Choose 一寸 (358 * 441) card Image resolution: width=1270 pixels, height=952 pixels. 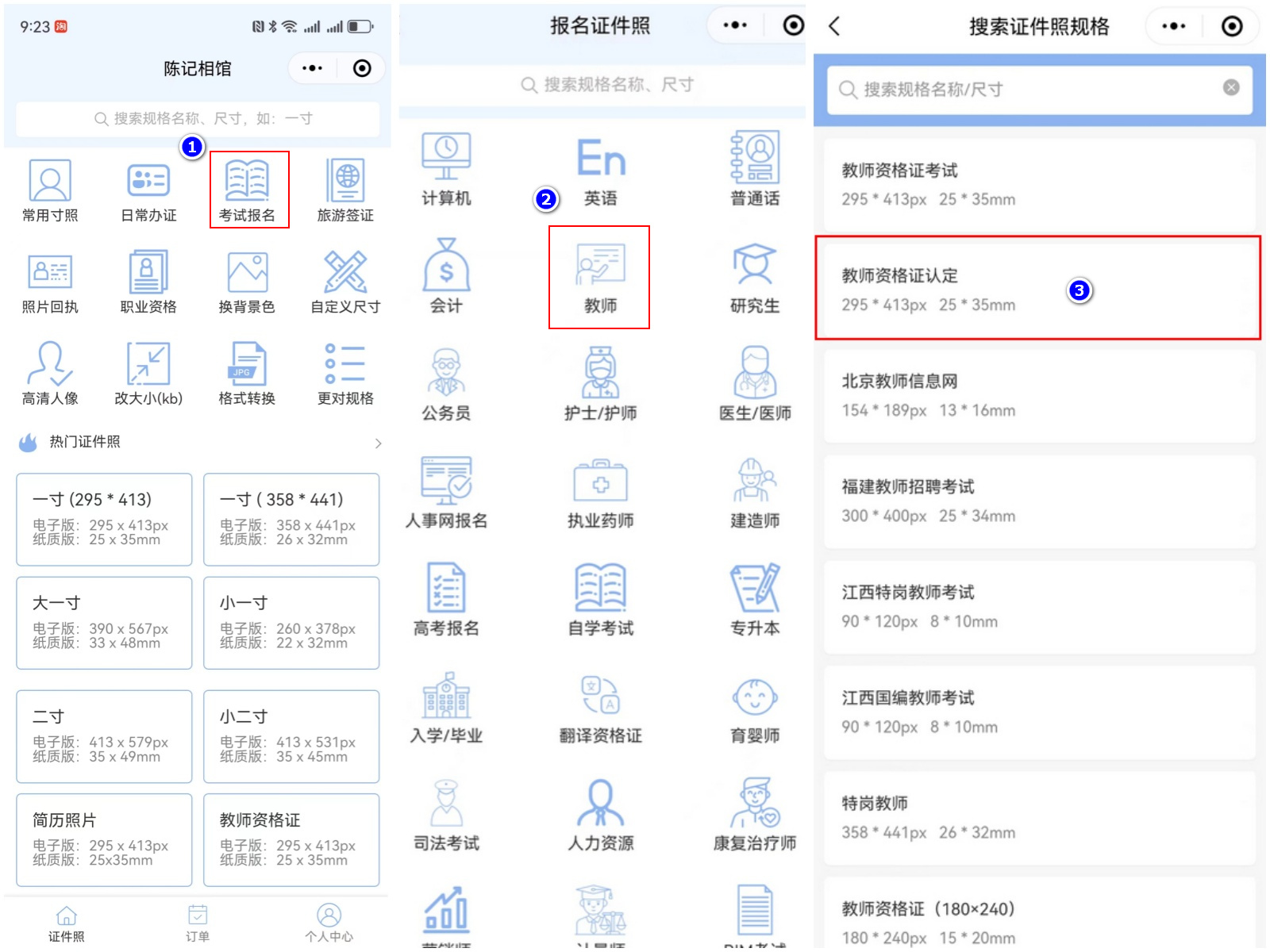(x=291, y=520)
